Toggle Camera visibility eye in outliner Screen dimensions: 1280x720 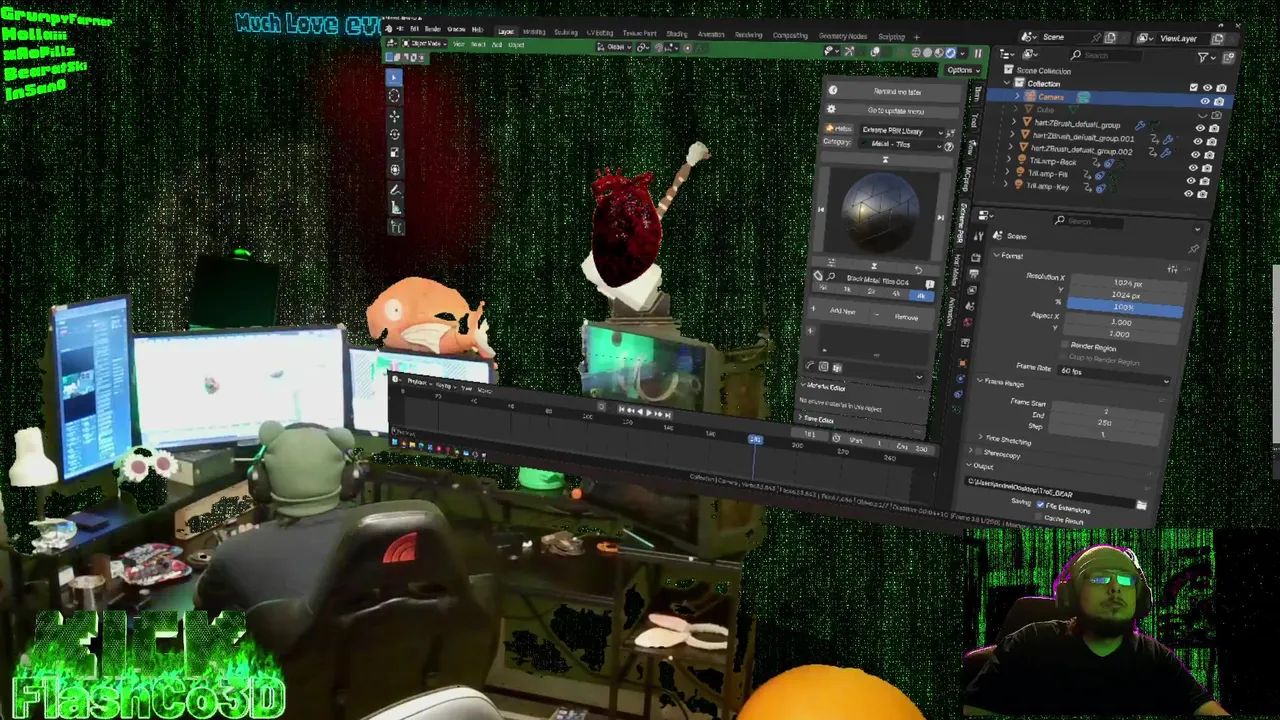(1204, 101)
